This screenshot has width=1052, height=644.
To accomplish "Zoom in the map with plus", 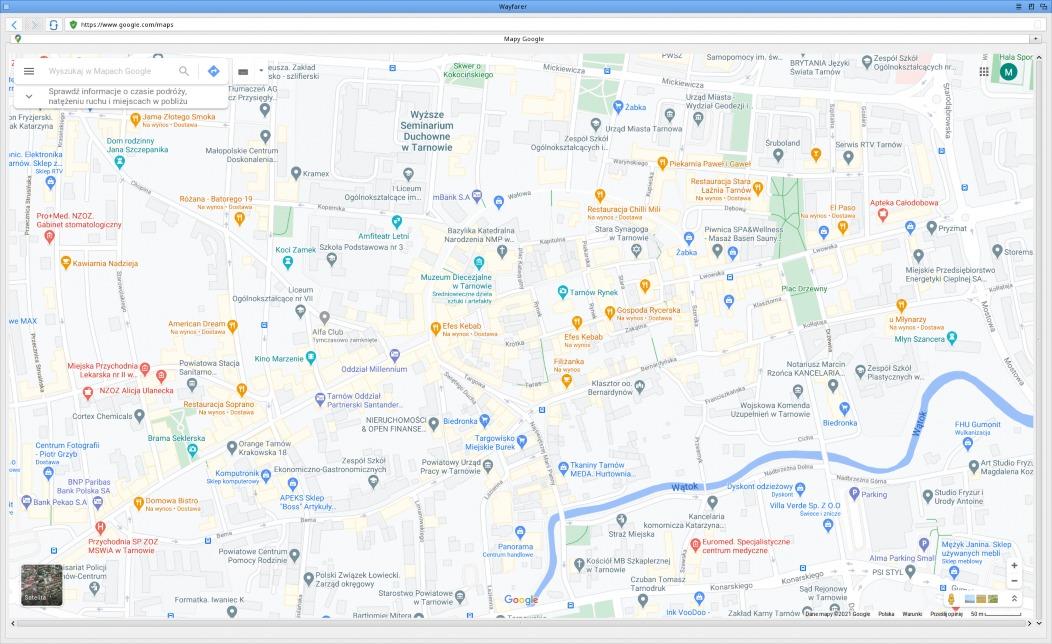I will [1014, 566].
